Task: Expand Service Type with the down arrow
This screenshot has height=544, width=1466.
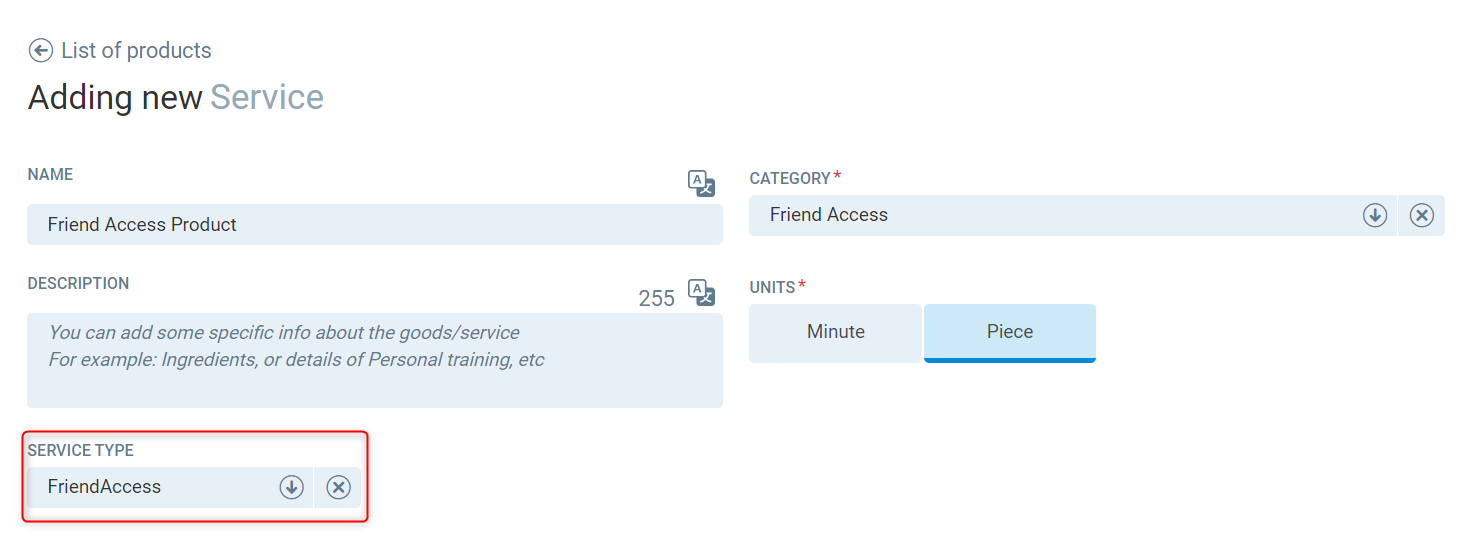Action: click(x=291, y=487)
